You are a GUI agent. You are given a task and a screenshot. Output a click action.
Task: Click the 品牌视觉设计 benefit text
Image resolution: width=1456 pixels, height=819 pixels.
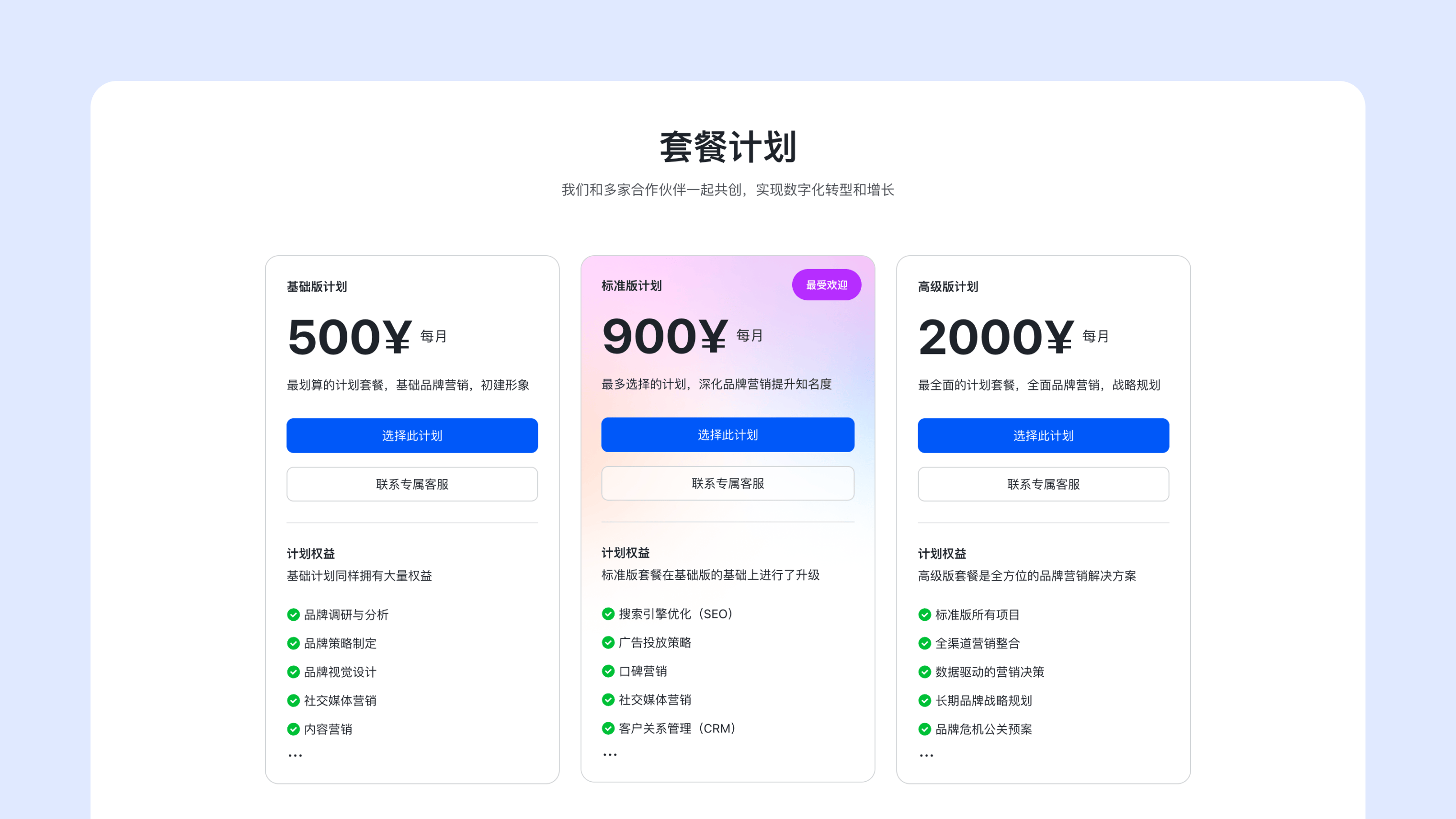(x=340, y=672)
